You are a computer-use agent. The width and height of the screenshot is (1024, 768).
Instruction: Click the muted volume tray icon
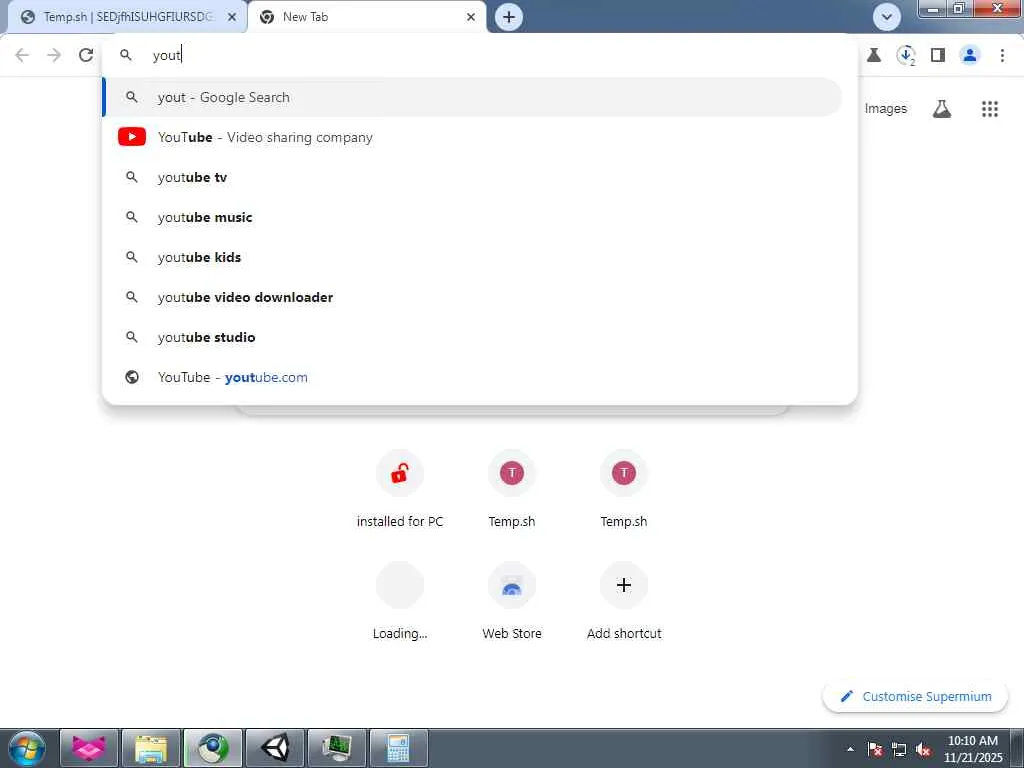tap(923, 749)
